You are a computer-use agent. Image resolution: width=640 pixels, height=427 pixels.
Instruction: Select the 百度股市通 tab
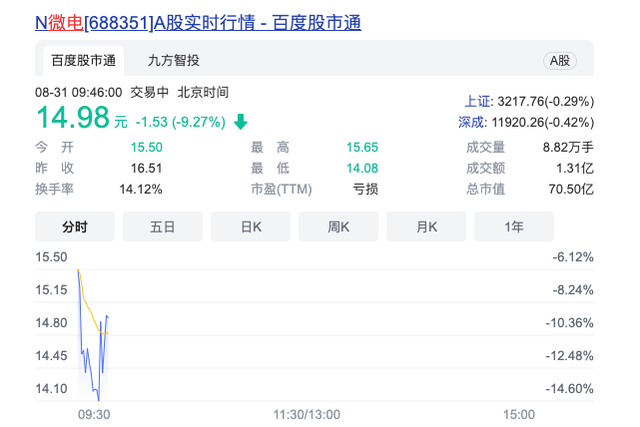coord(83,61)
